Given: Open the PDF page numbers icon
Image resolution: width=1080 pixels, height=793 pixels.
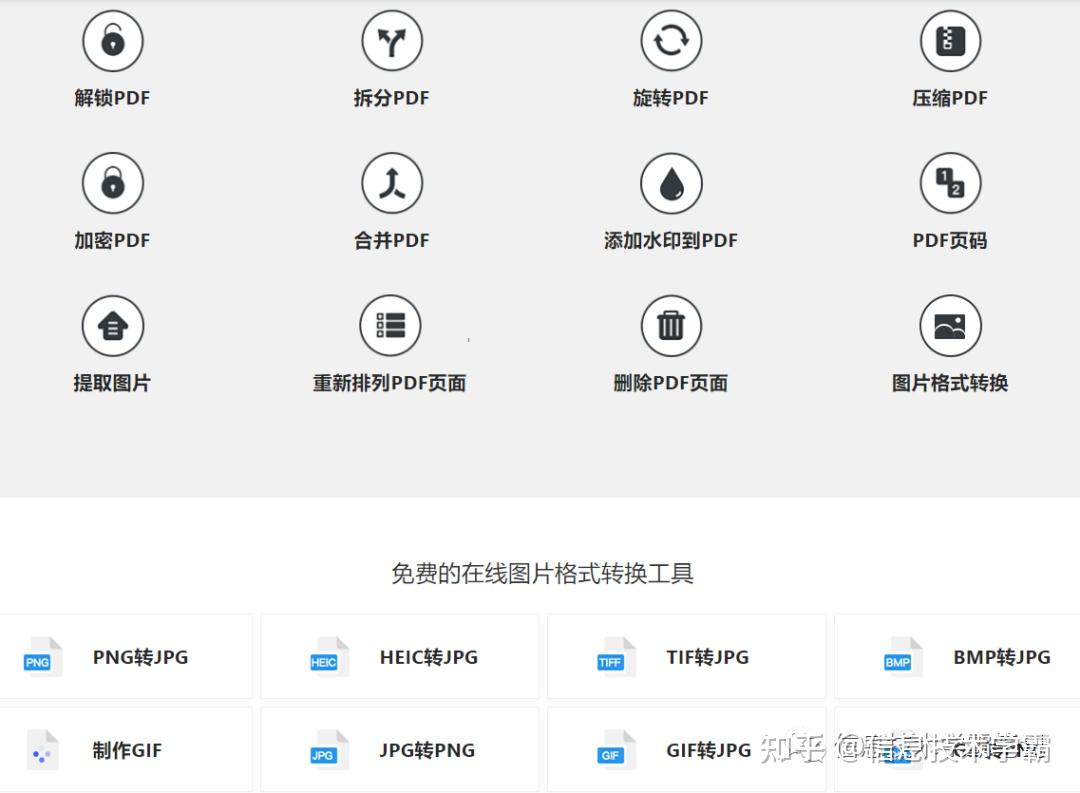Looking at the screenshot, I should pyautogui.click(x=951, y=183).
